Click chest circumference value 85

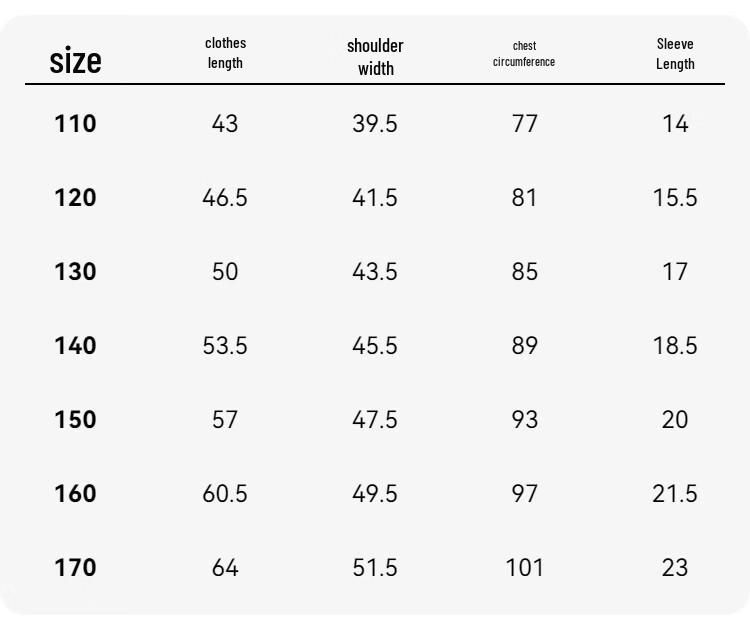tap(525, 271)
